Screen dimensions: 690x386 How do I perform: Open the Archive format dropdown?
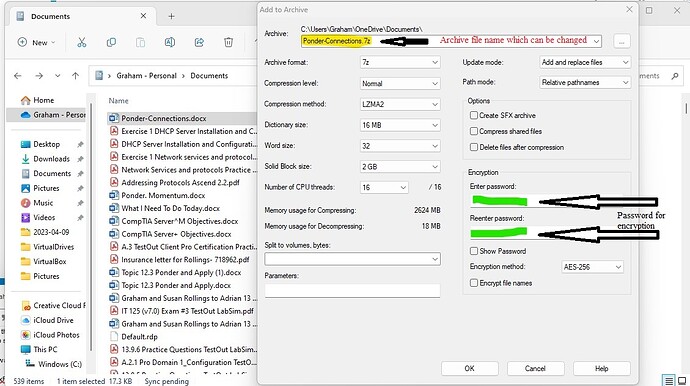pos(400,62)
